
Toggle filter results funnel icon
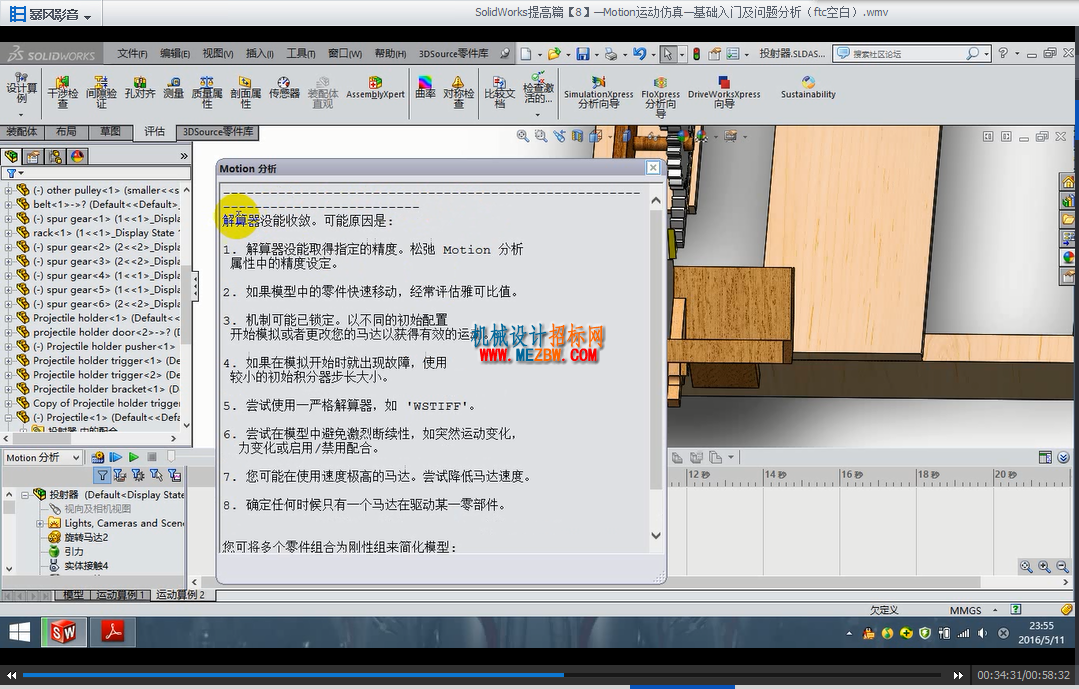(174, 475)
